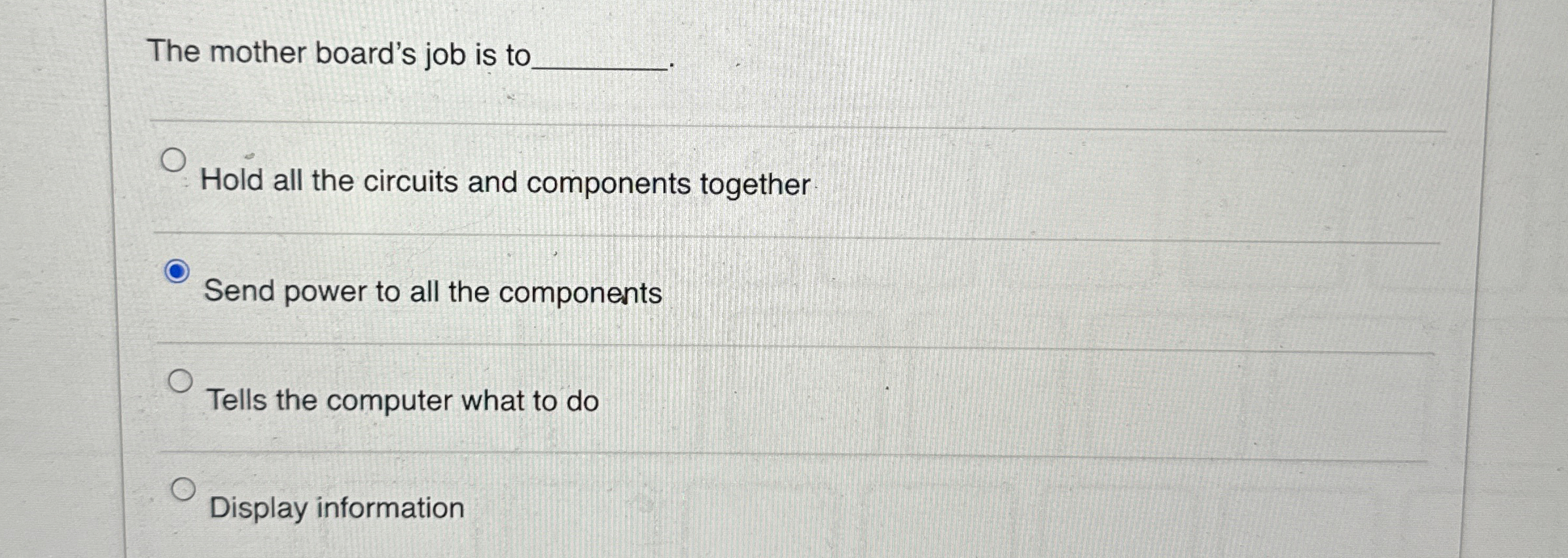The width and height of the screenshot is (1568, 558).
Task: Click the text 'Display information'
Action: (336, 509)
